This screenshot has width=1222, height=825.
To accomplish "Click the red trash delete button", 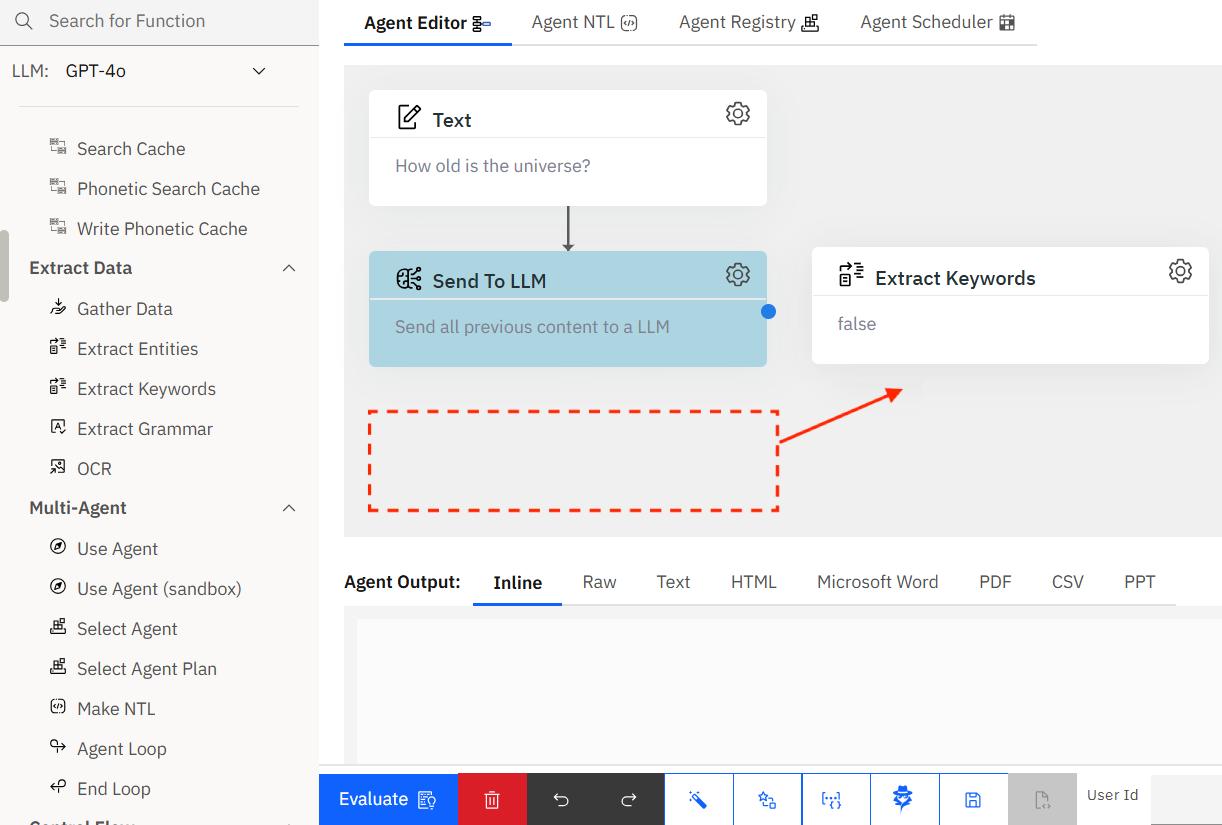I will pyautogui.click(x=492, y=799).
